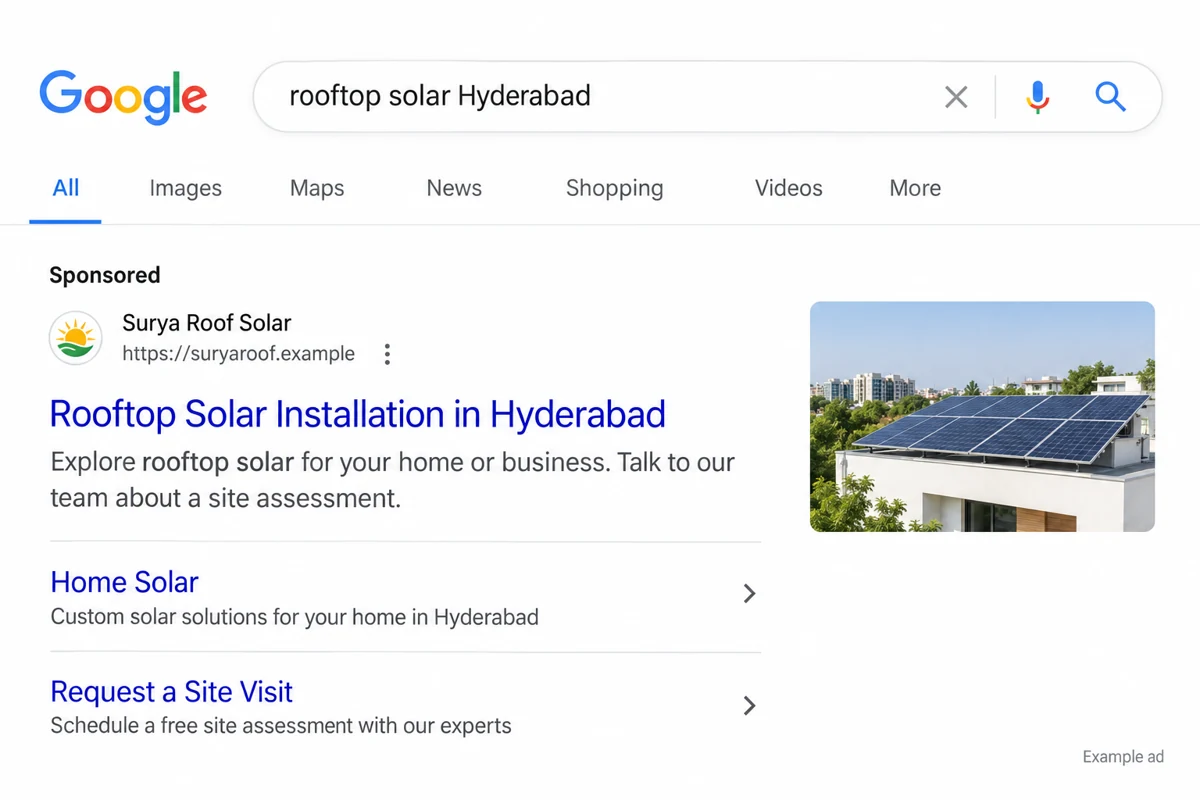This screenshot has height=800, width=1200.
Task: Click the ad description about site assessment
Action: click(393, 480)
